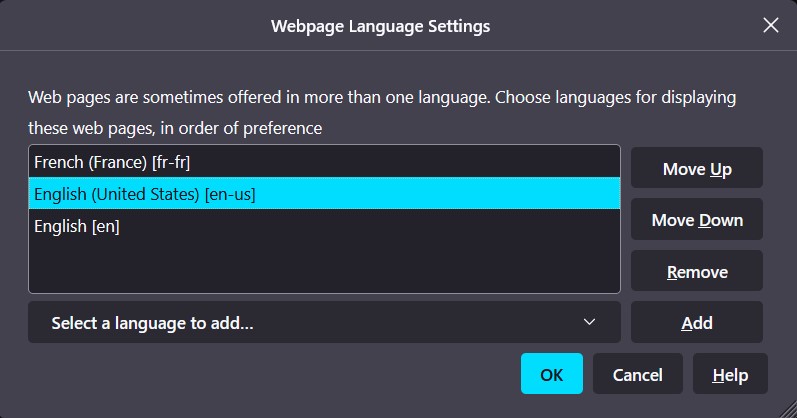This screenshot has height=418, width=797.
Task: Select the highlighted English (United States) entry
Action: tap(145, 194)
